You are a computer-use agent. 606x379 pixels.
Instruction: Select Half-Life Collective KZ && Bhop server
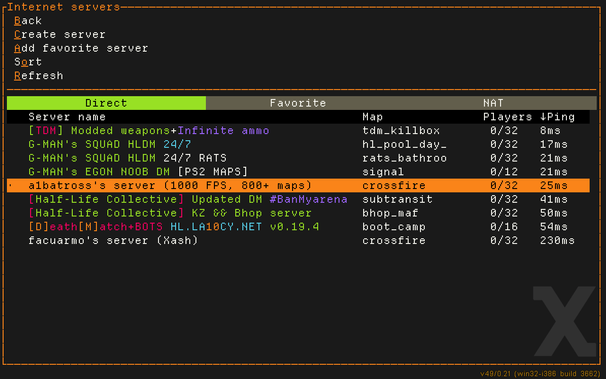(x=298, y=213)
